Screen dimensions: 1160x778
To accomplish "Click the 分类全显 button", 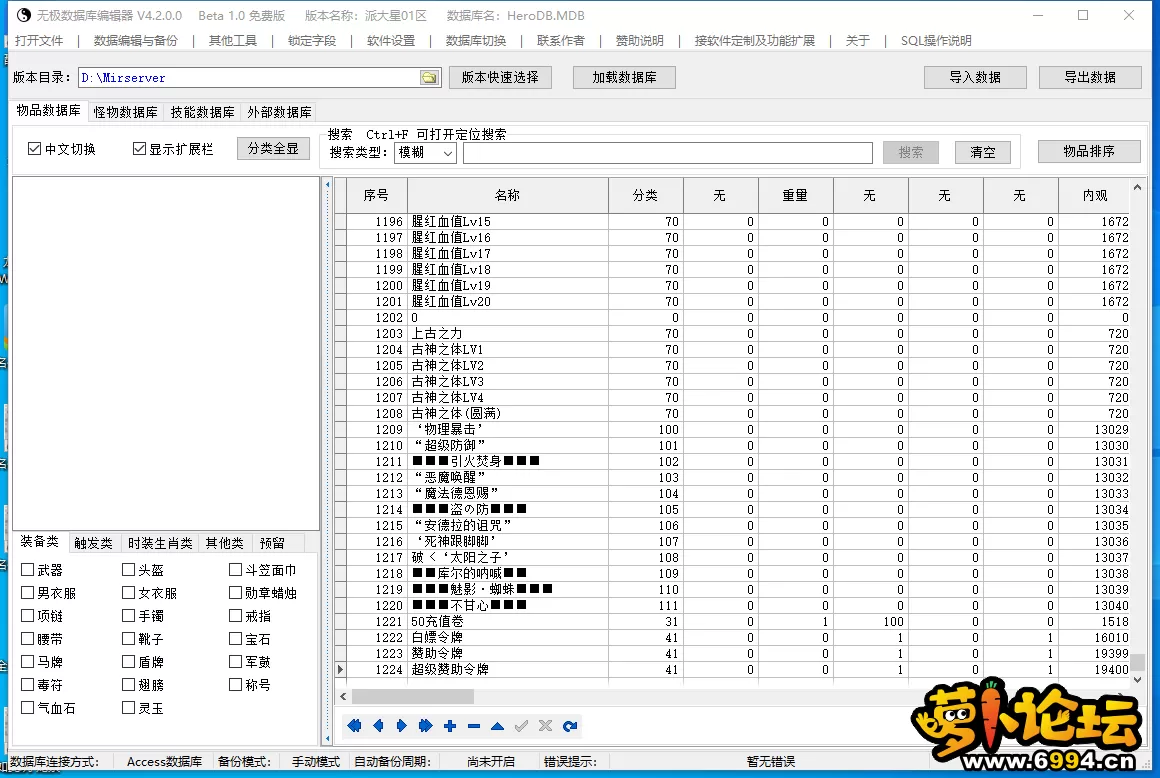I will (x=273, y=149).
